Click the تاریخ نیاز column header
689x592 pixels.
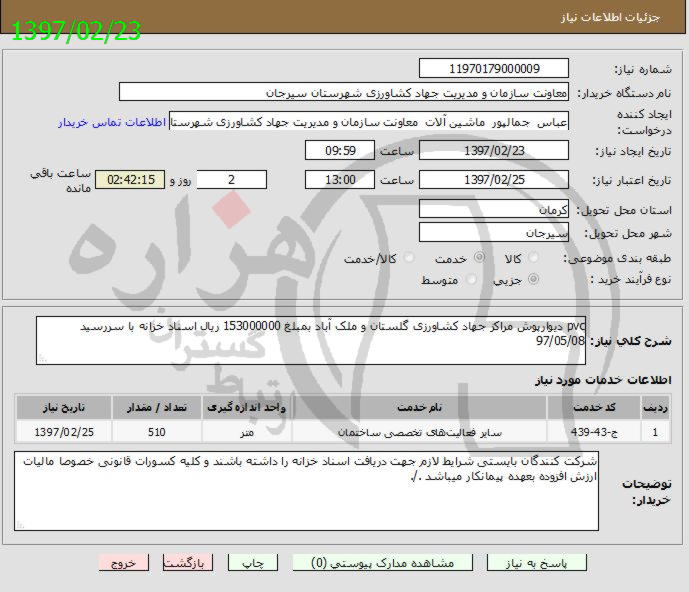64,407
